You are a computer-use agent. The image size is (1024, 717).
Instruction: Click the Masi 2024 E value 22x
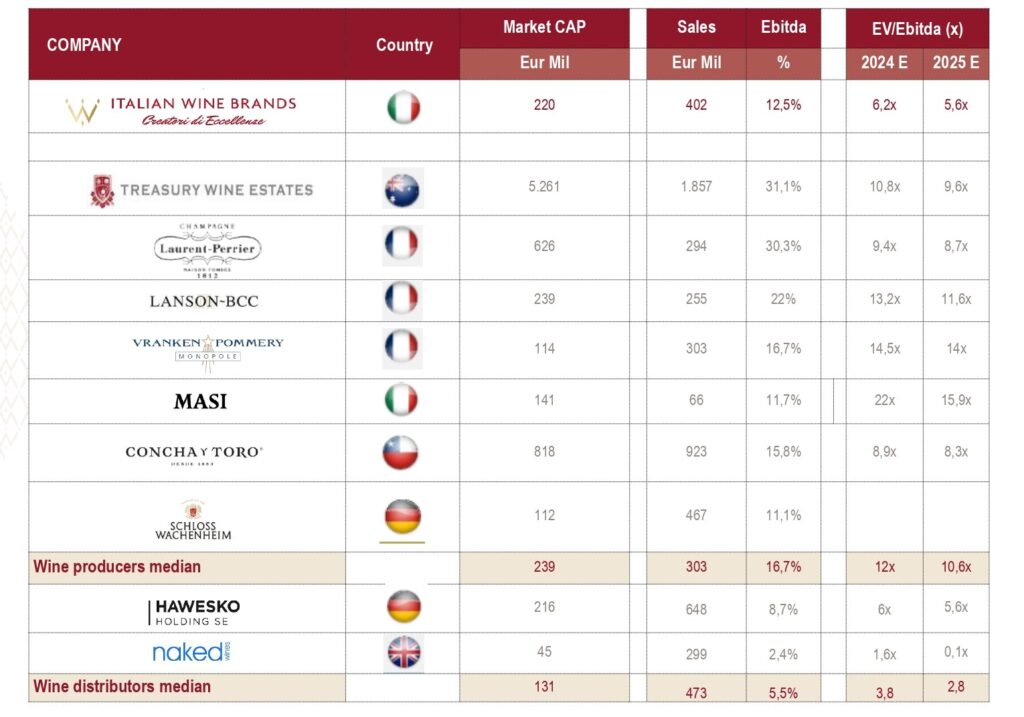point(884,400)
